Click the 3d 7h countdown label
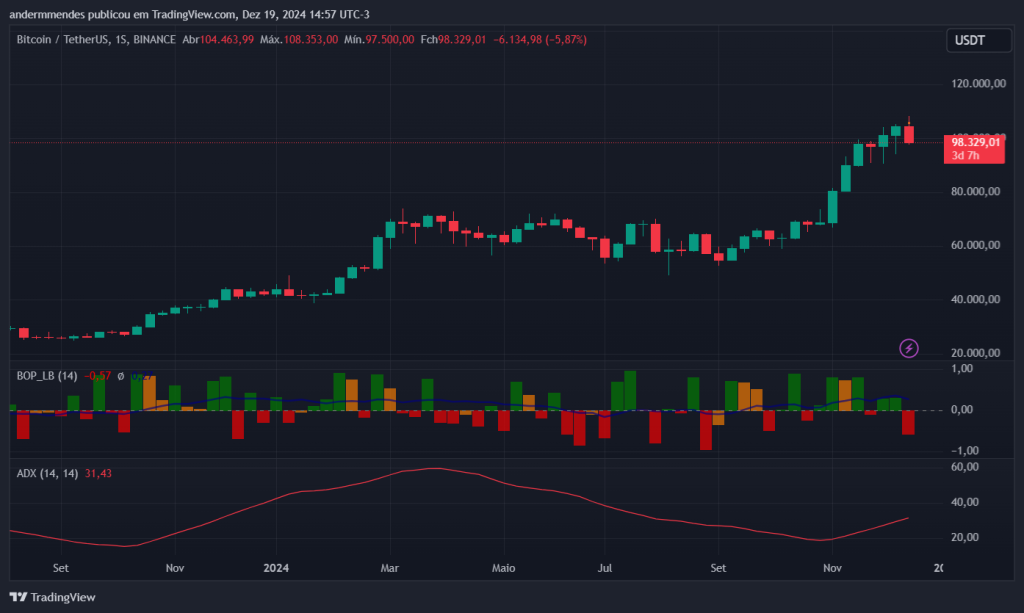The image size is (1024, 613). 965,155
